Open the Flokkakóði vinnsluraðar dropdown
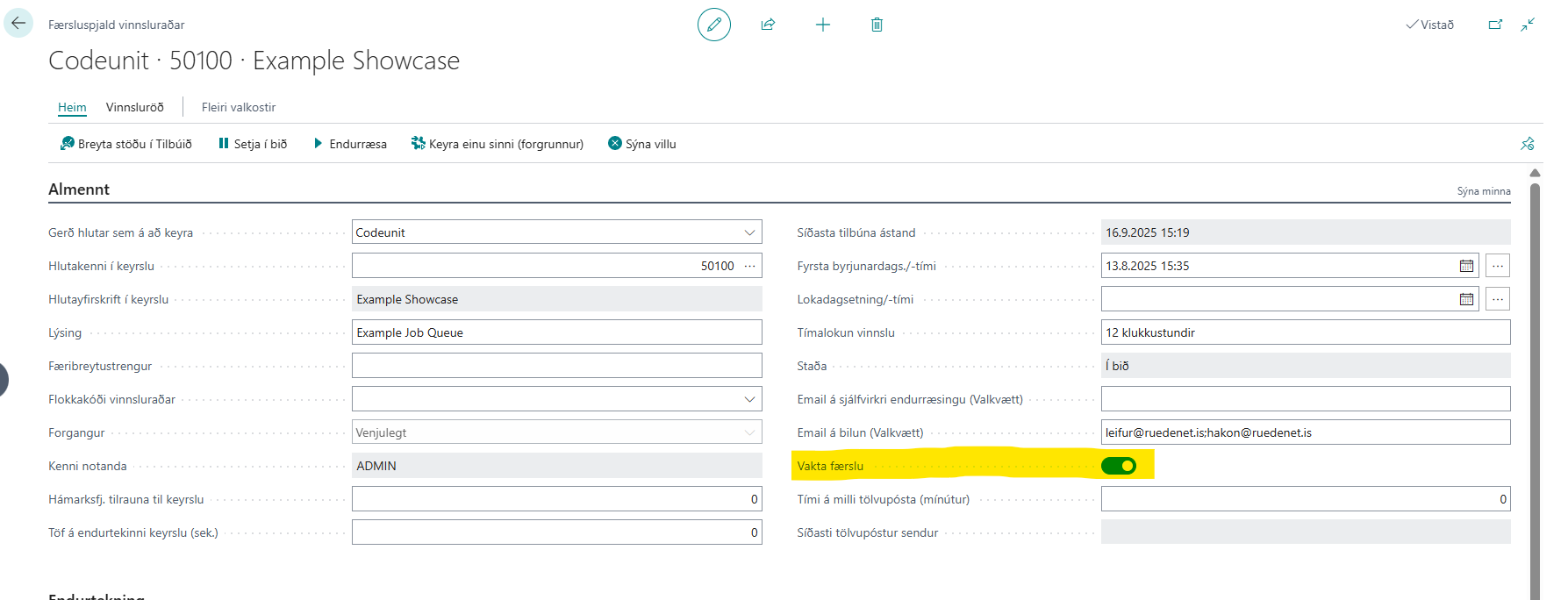The width and height of the screenshot is (1568, 600). [x=749, y=399]
